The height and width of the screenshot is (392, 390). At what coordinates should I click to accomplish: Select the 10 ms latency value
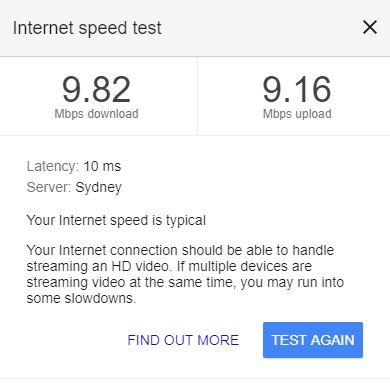pos(102,166)
